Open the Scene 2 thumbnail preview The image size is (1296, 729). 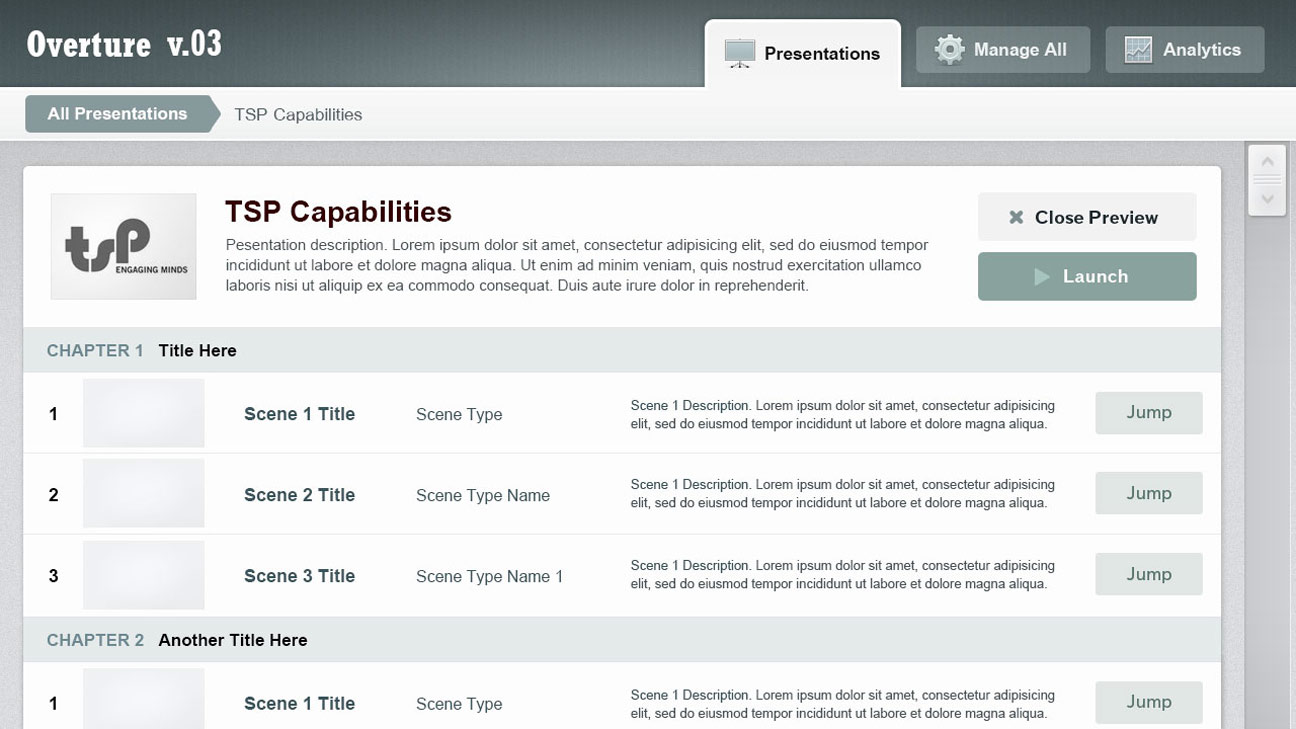point(144,494)
